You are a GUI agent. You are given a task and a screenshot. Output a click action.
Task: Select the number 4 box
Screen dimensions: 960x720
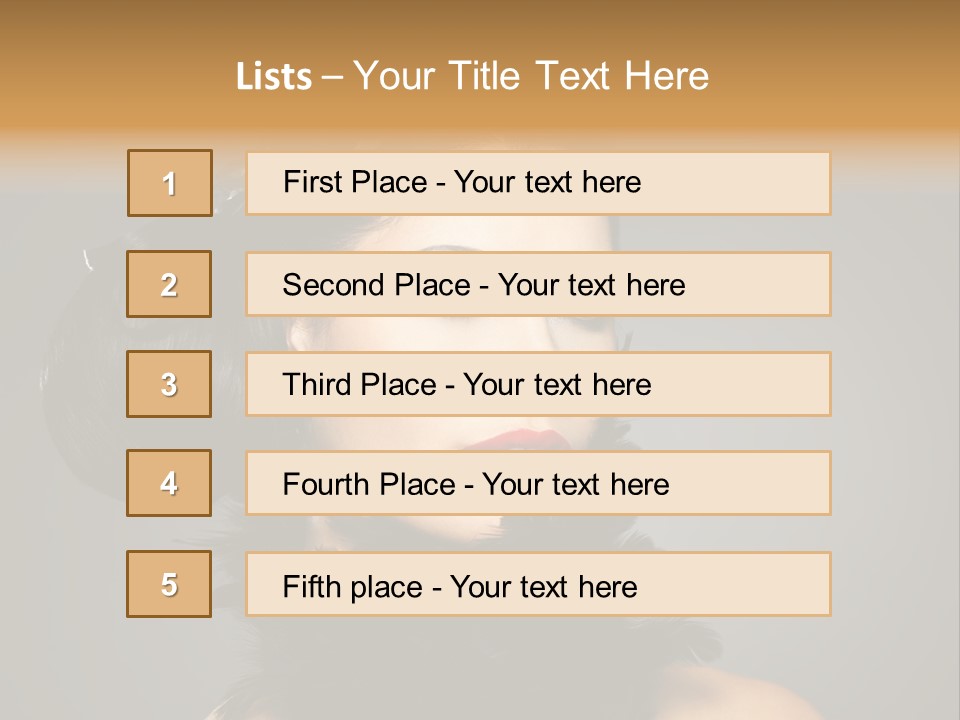click(169, 483)
